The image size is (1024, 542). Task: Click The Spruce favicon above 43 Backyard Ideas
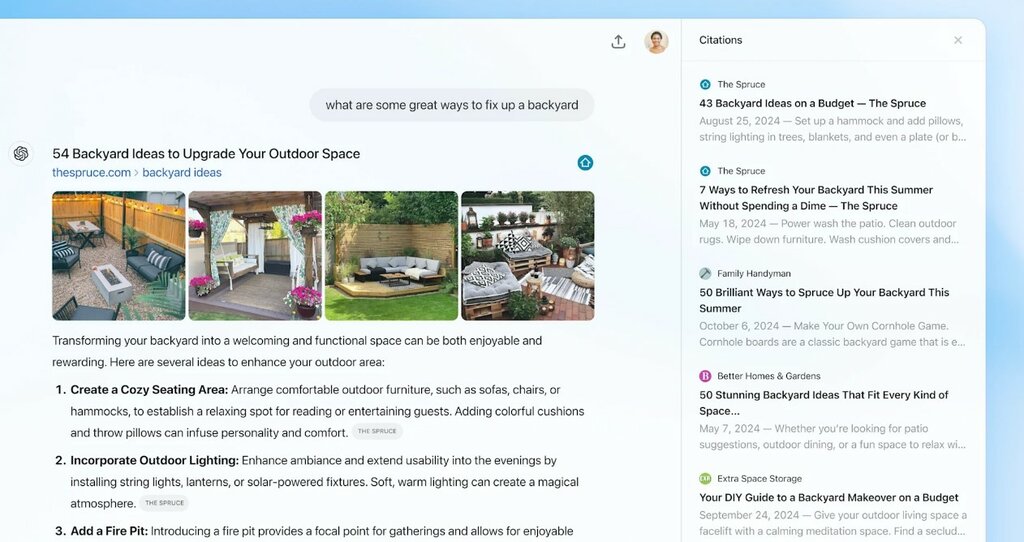705,84
